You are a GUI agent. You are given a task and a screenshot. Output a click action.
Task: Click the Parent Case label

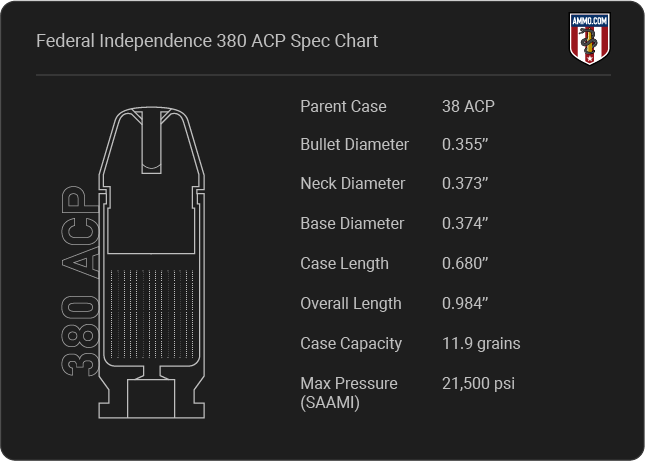click(x=343, y=107)
